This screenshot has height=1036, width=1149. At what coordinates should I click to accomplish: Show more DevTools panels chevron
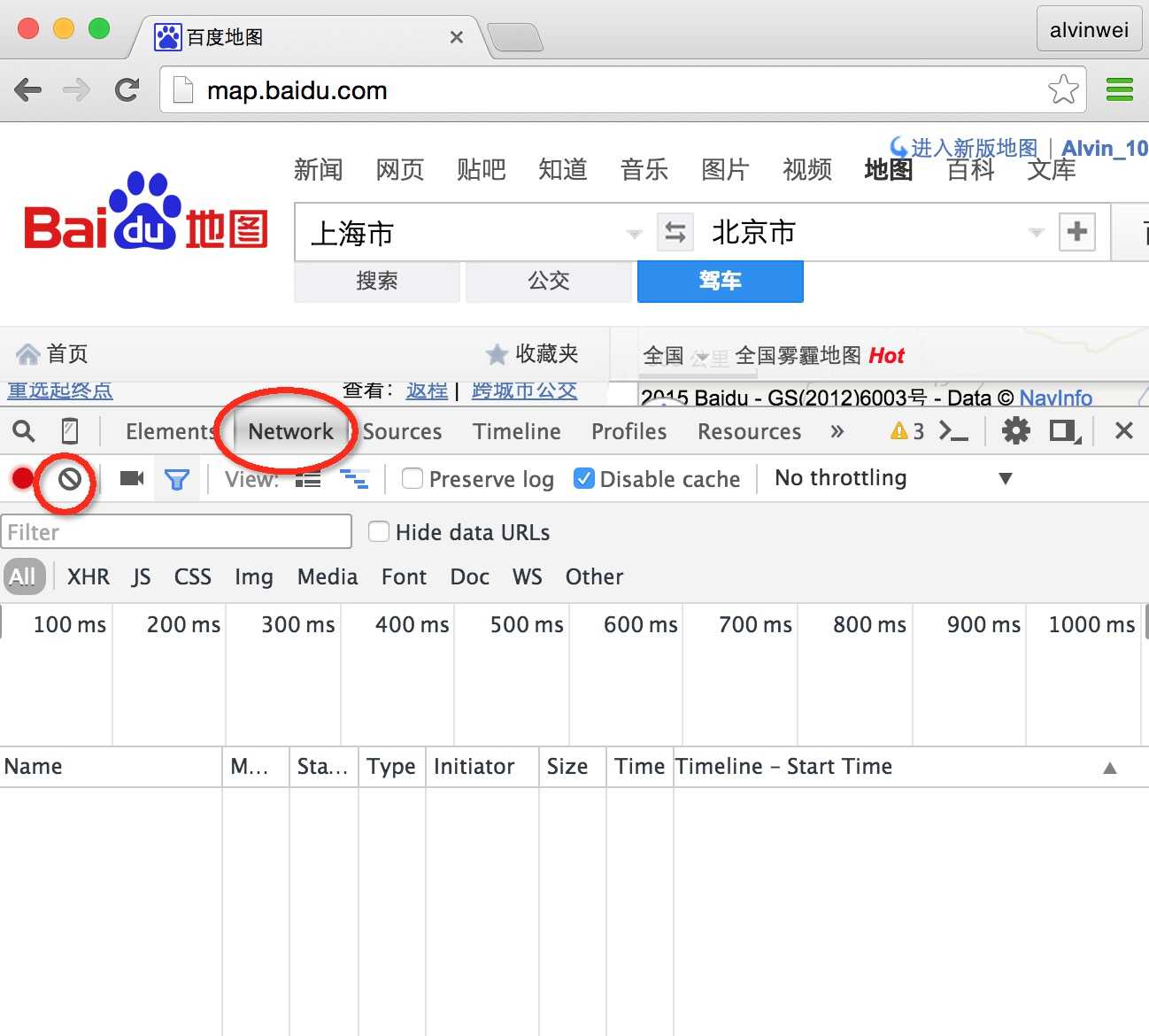837,431
